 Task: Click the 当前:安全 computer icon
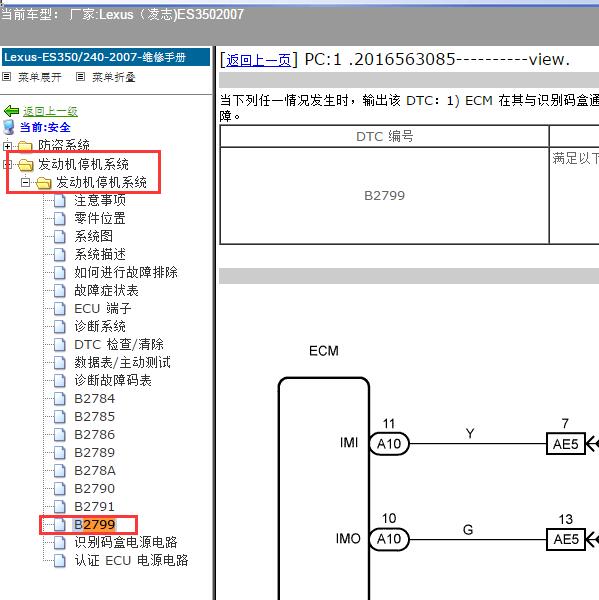point(8,127)
